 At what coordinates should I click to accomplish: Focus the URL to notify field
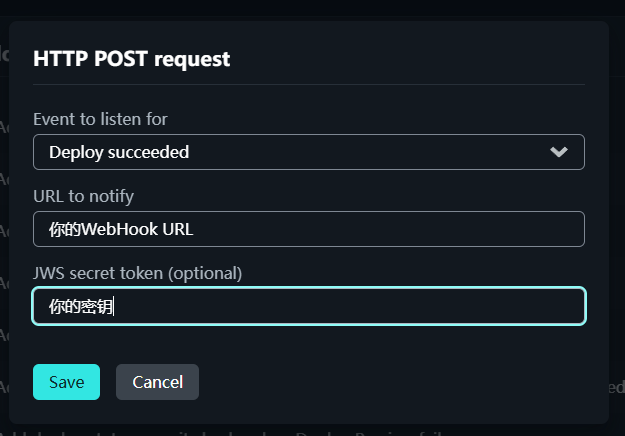click(308, 229)
